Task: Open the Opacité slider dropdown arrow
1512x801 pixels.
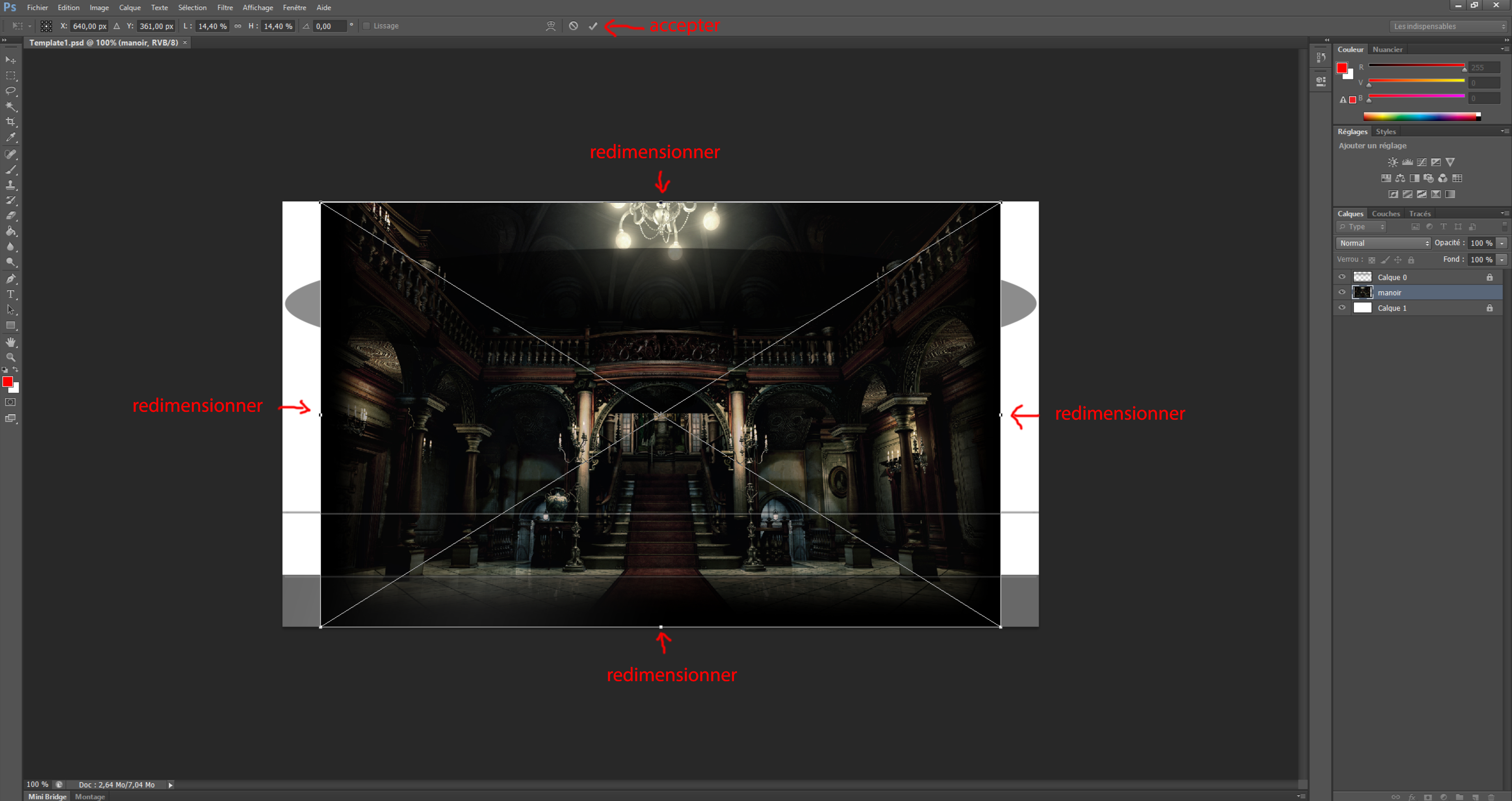Action: [x=1501, y=243]
